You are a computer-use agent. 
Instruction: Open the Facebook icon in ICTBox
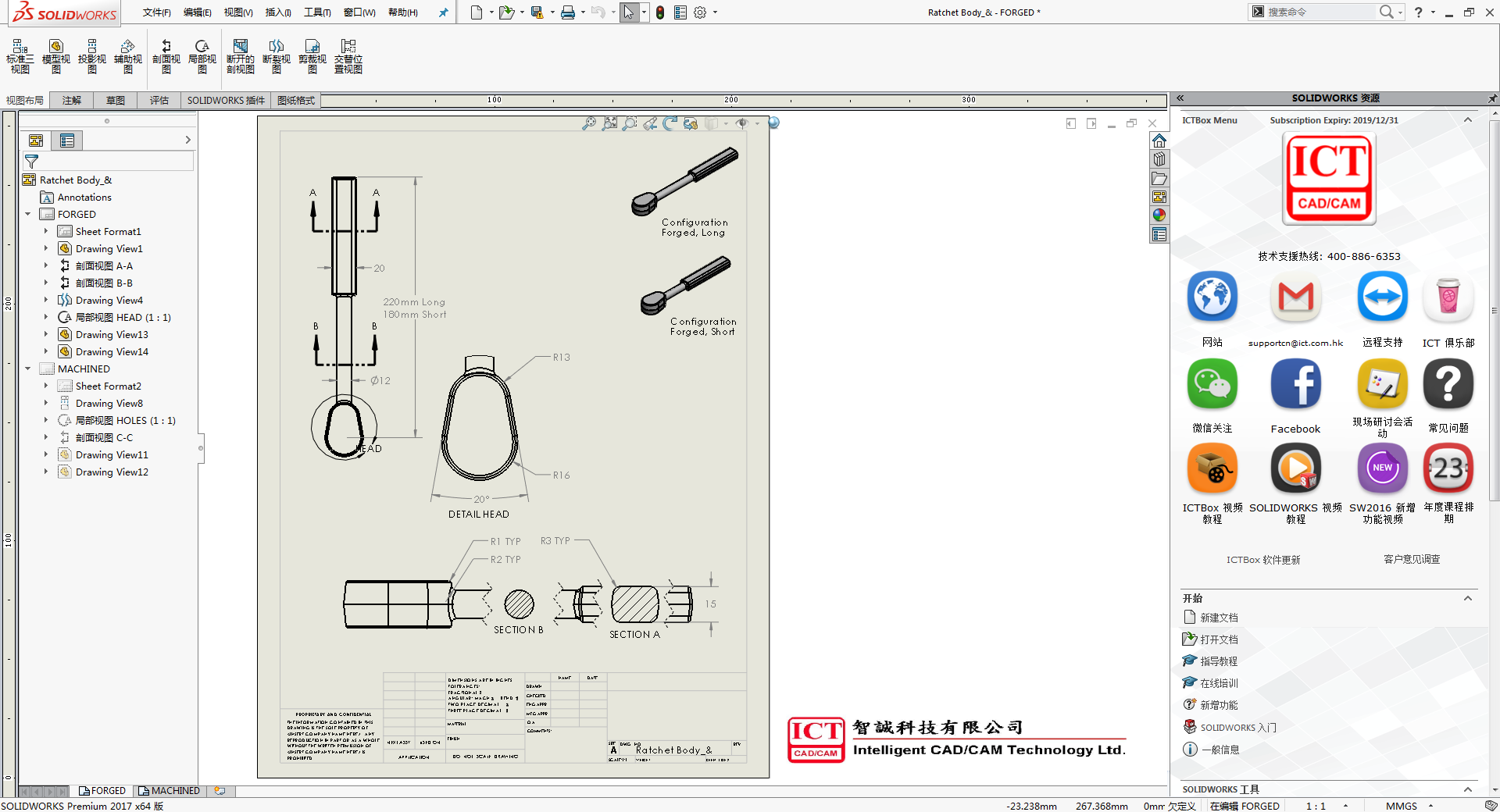(1295, 384)
